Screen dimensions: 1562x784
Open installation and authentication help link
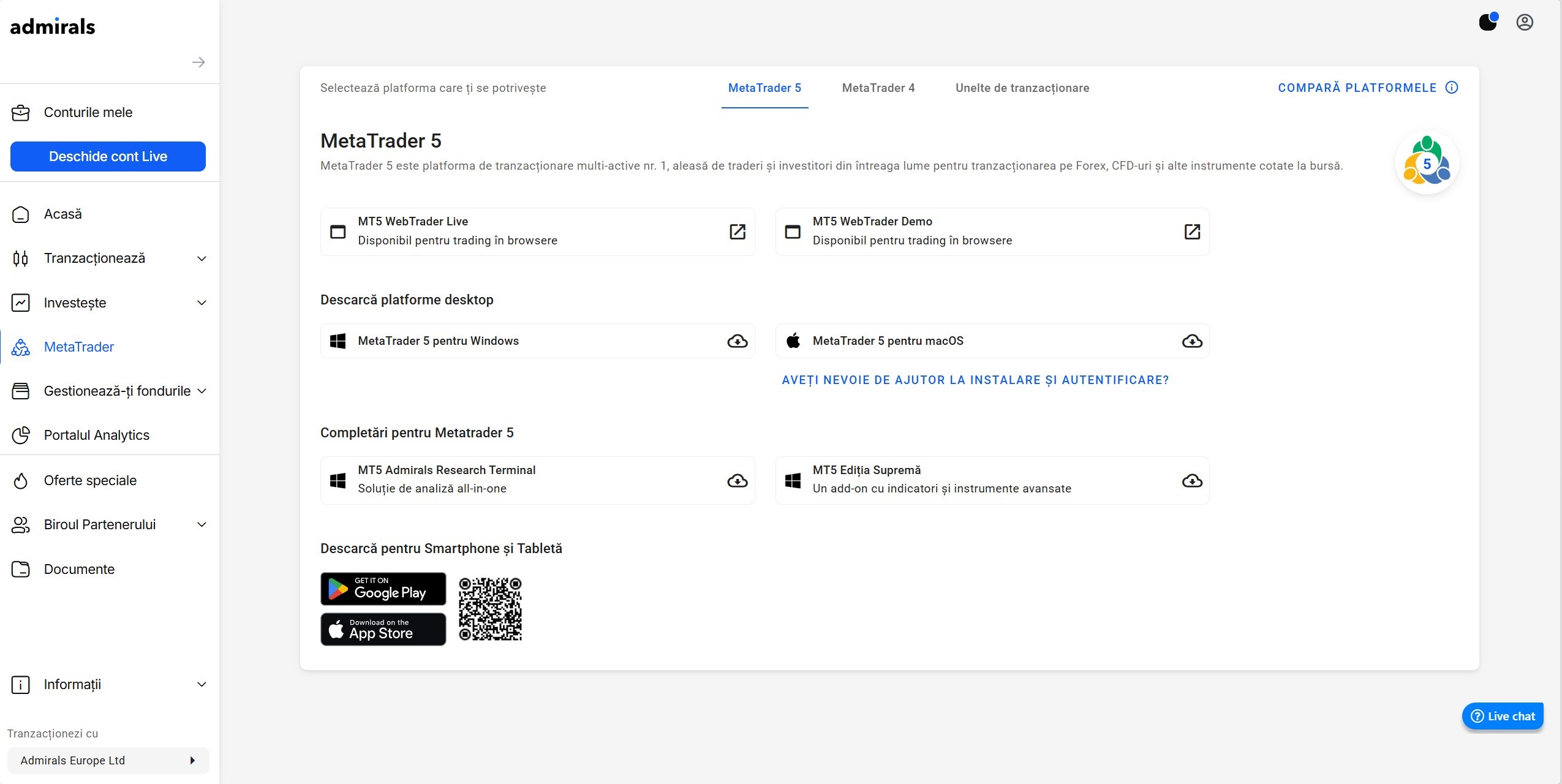[x=975, y=380]
